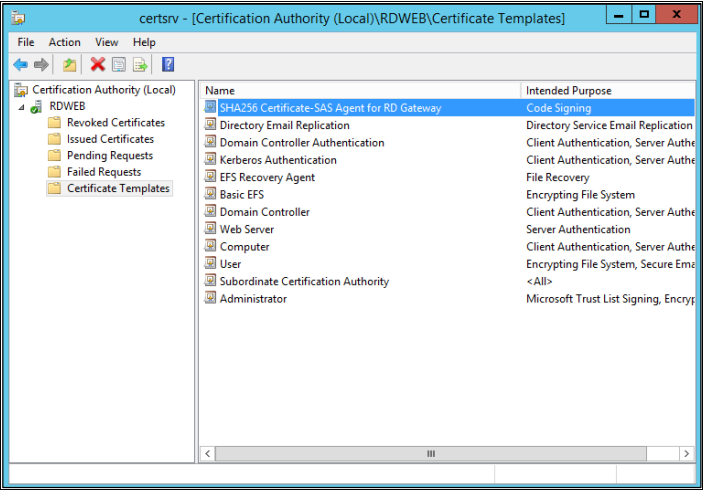Image resolution: width=703 pixels, height=490 pixels.
Task: Click the horizontal scrollbar left arrow
Action: tap(208, 454)
